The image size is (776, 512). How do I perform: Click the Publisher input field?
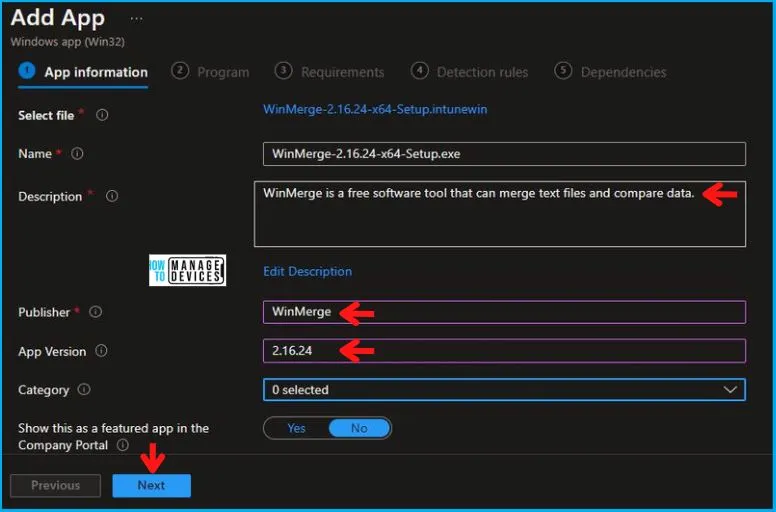click(x=504, y=312)
